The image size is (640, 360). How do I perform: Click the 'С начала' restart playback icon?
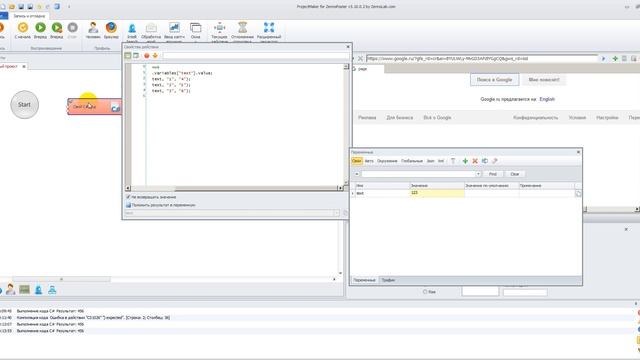point(23,27)
